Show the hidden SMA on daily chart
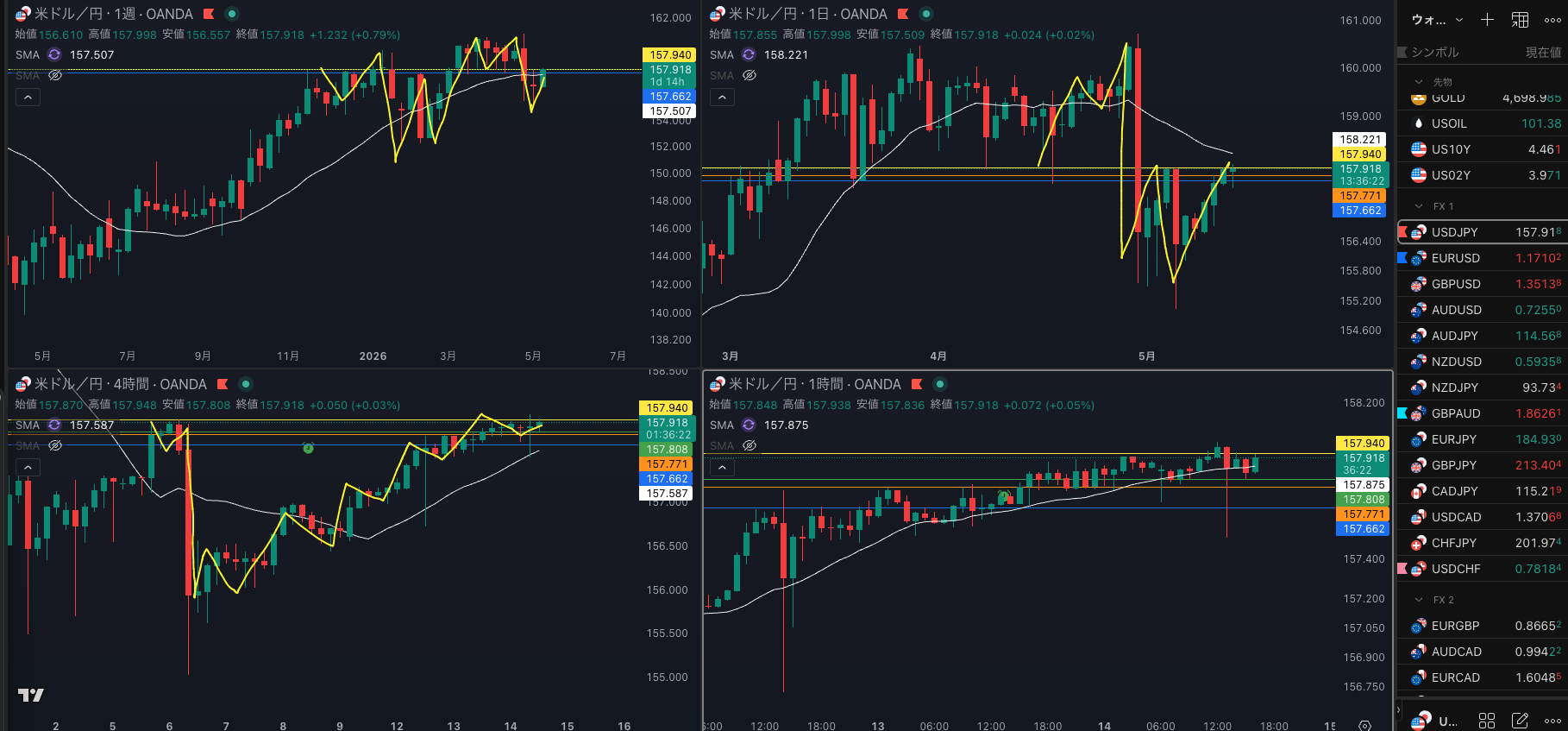Screen dimensions: 1568x731 (750, 76)
